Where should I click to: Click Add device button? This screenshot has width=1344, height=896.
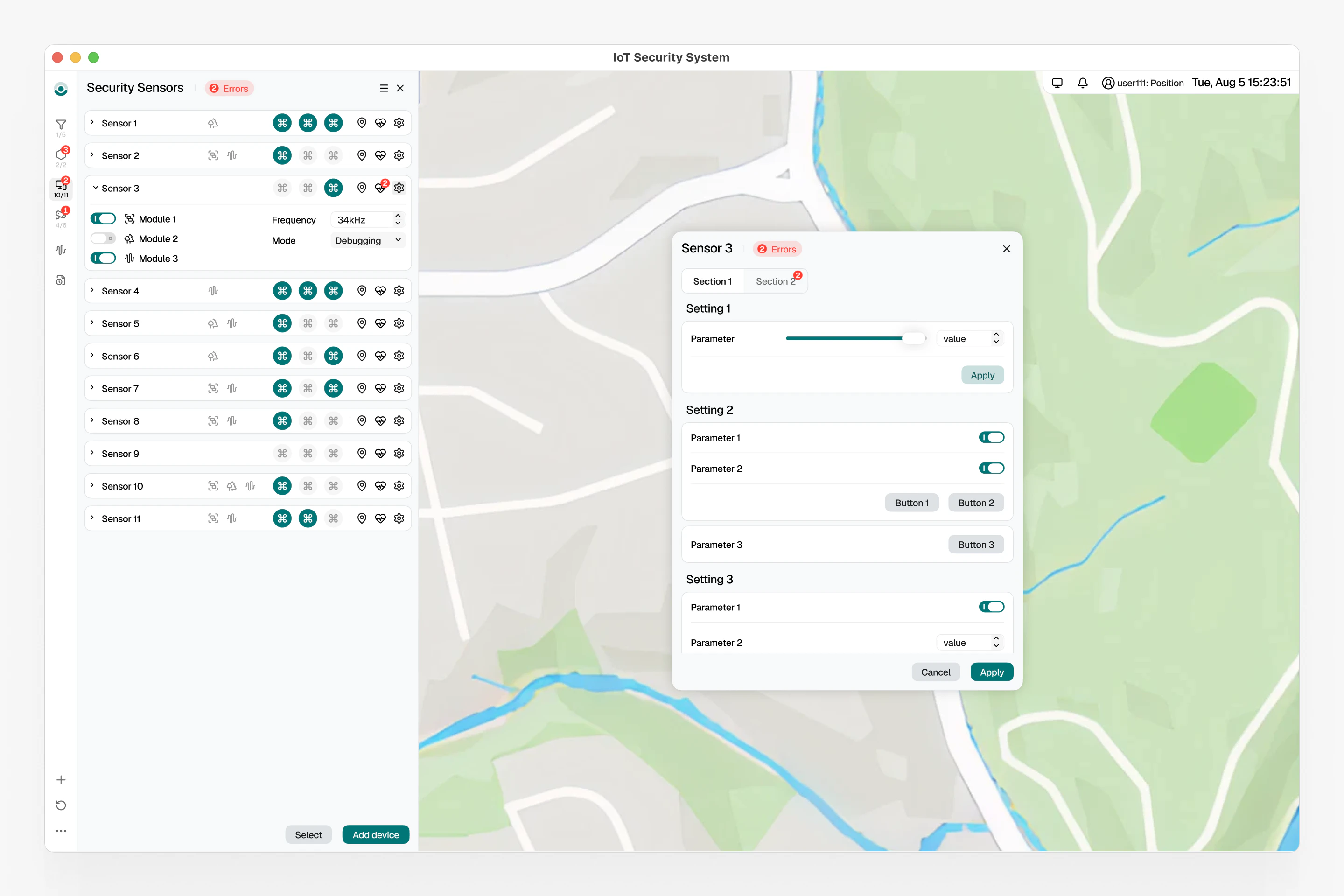(375, 835)
